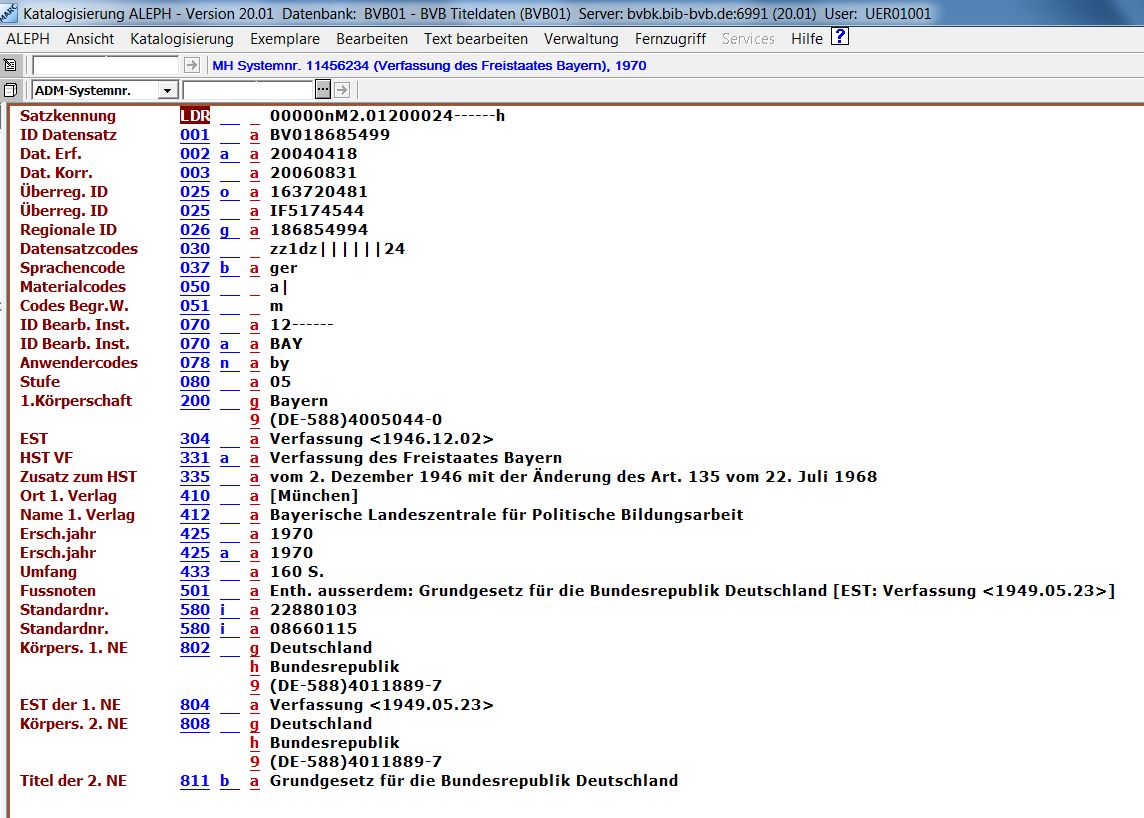Open the Text bearbeiten menu
The width and height of the screenshot is (1144, 818).
click(475, 39)
